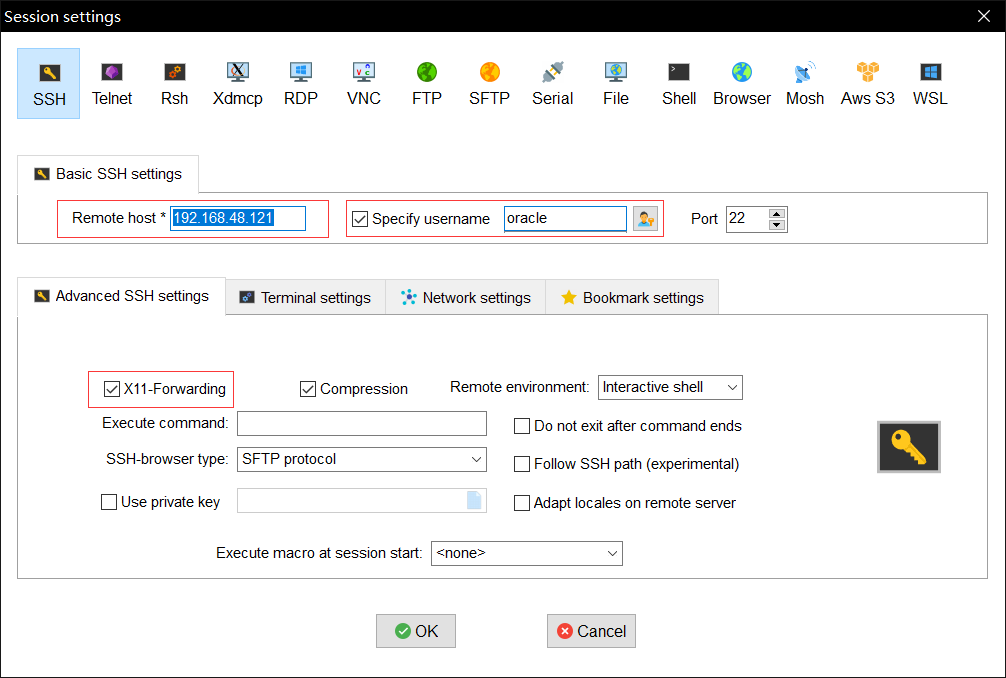
Task: Choose the Aws S3 session type
Action: click(x=867, y=83)
